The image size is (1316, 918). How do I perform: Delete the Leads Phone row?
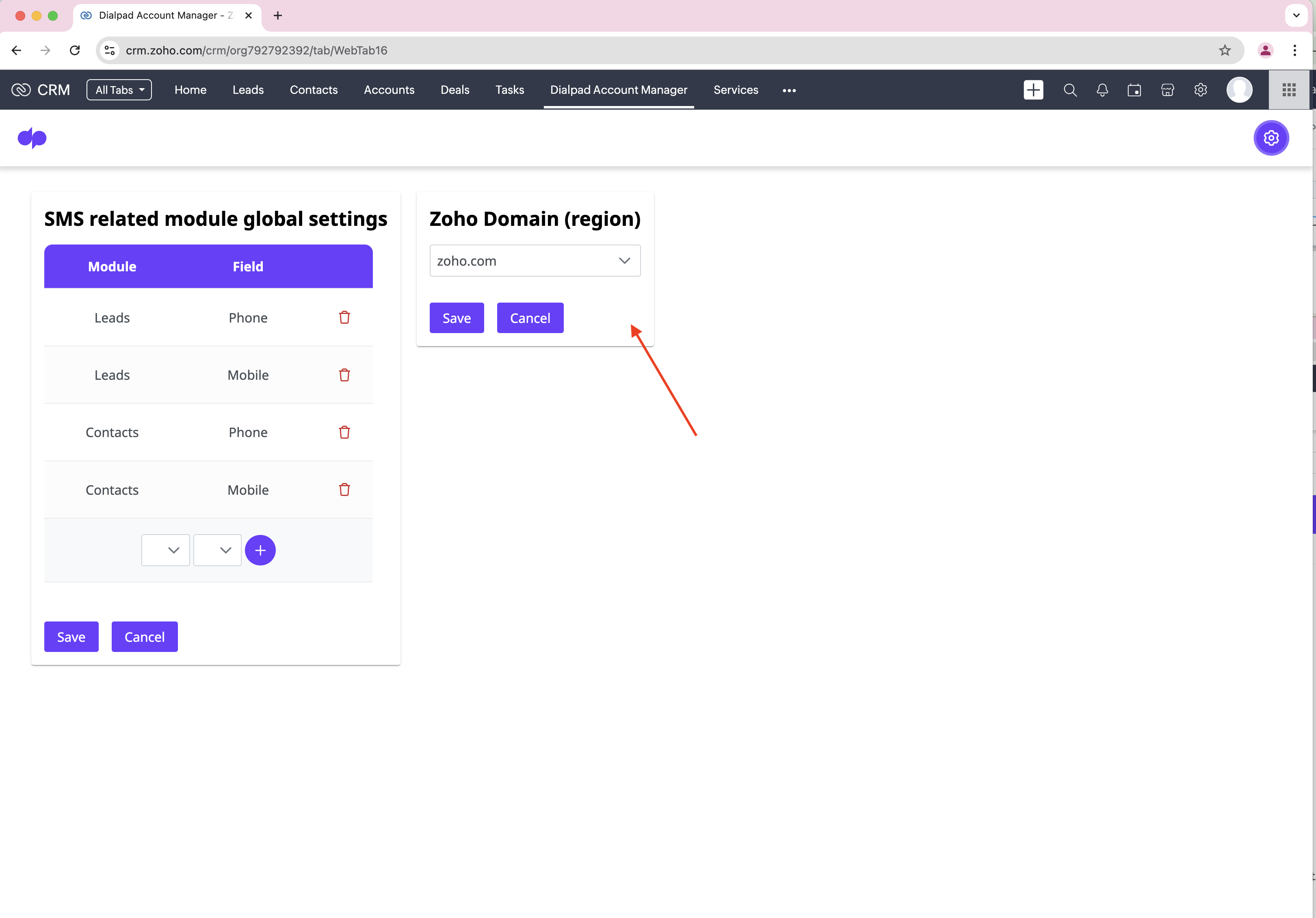point(344,318)
